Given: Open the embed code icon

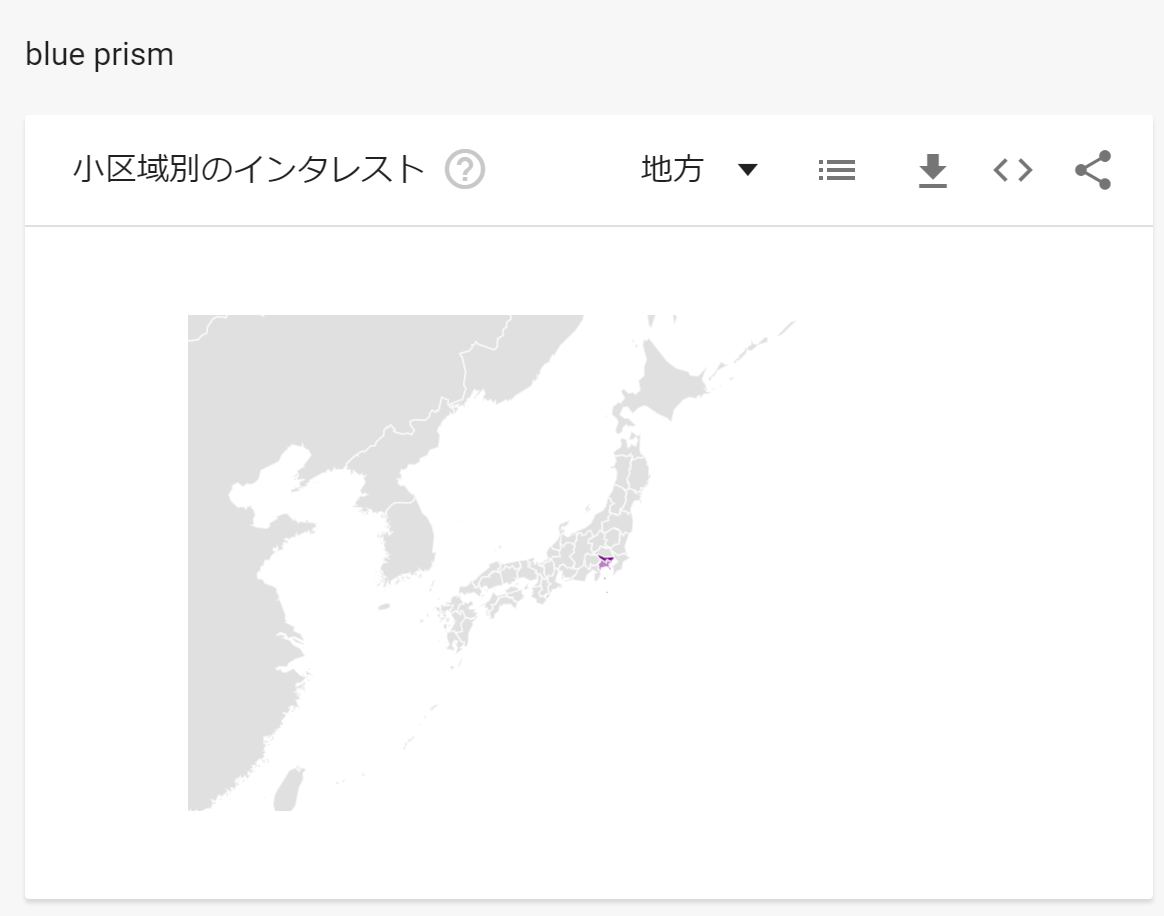Looking at the screenshot, I should (1012, 171).
